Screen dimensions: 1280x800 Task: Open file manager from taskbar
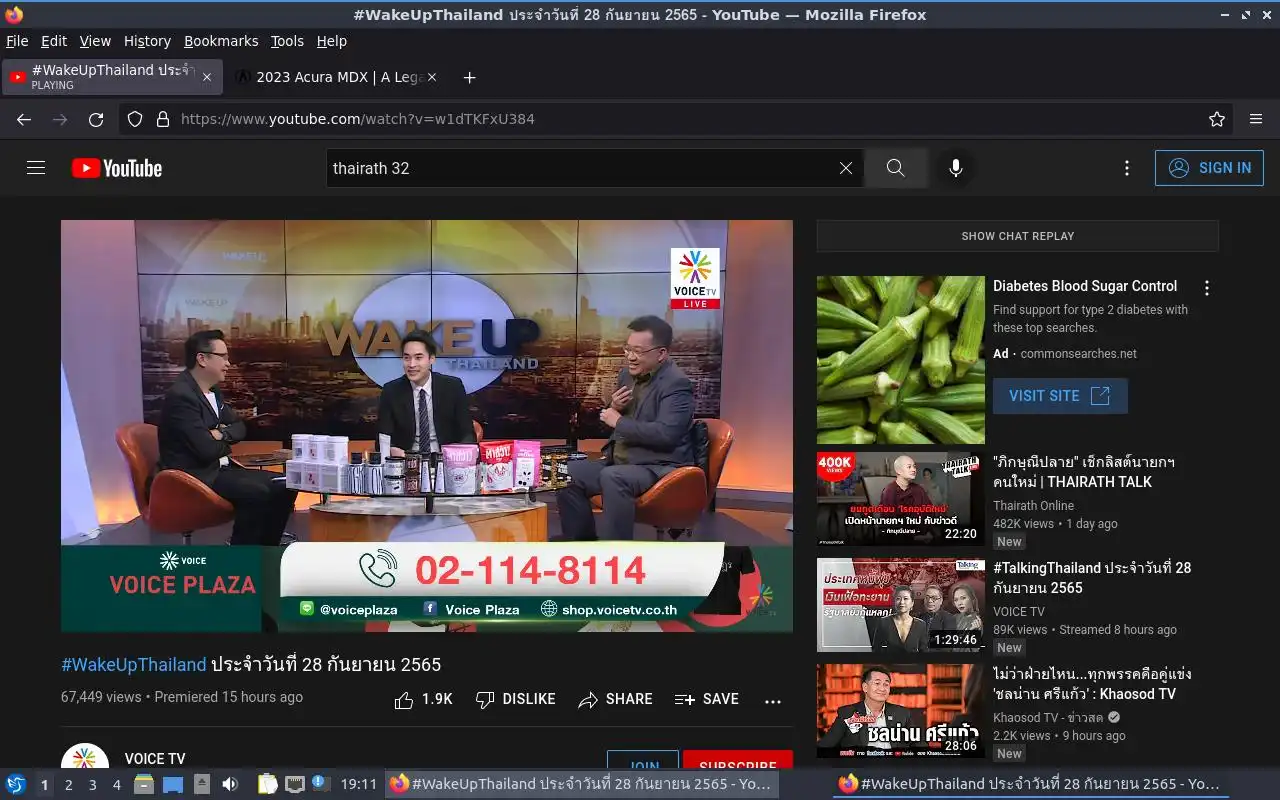pos(144,784)
